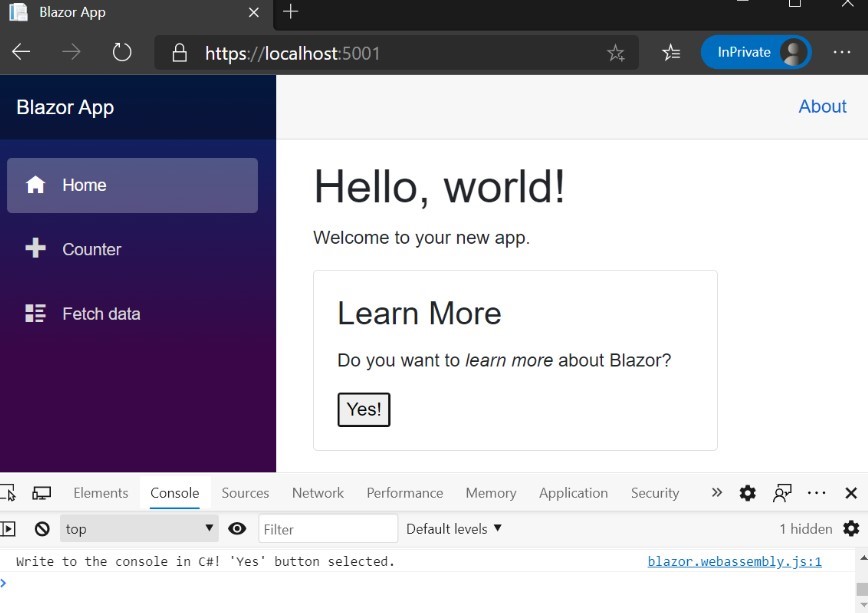This screenshot has height=613, width=868.
Task: Open DevTools settings gear
Action: coord(747,493)
